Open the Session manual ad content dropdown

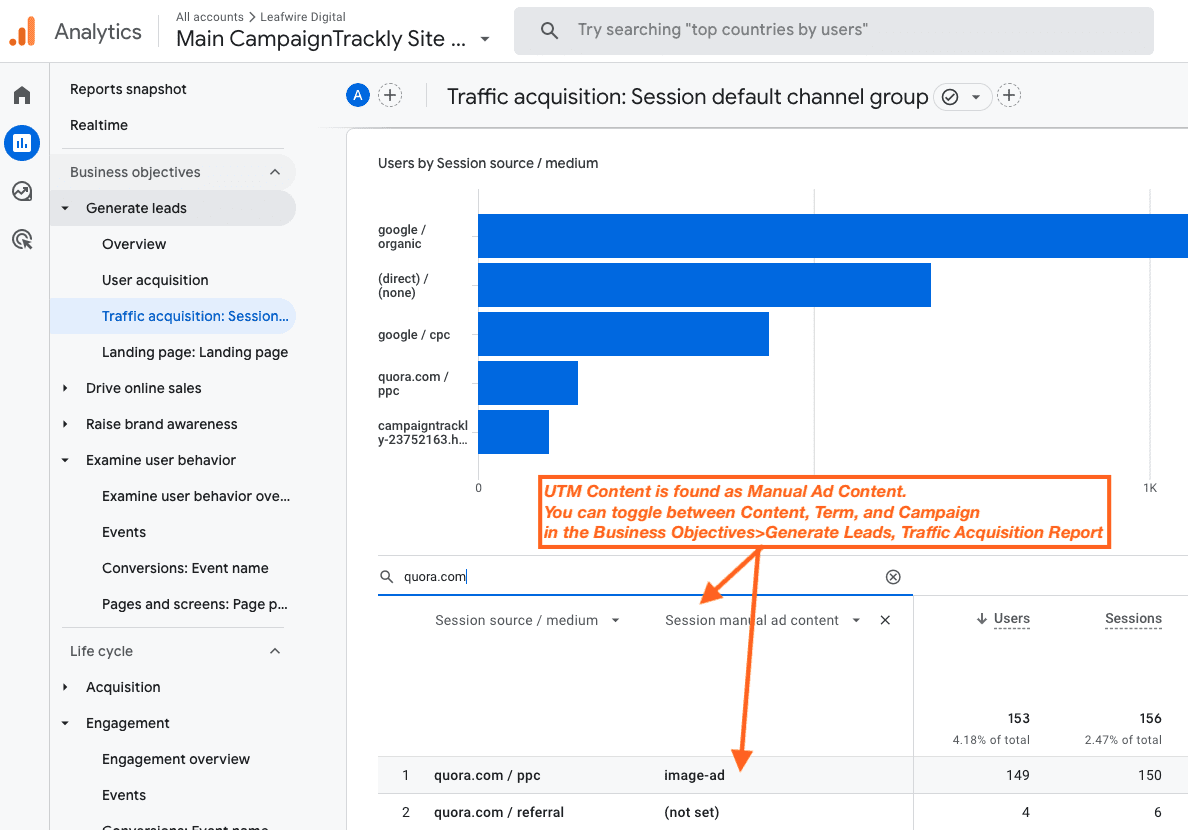point(856,620)
